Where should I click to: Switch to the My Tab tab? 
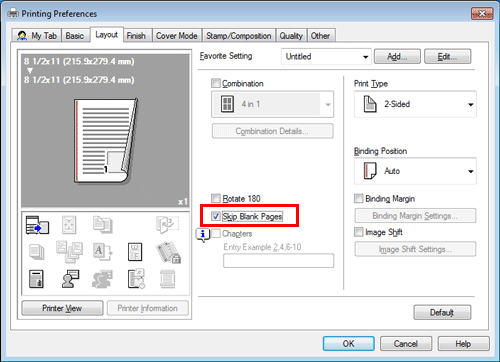coord(37,36)
